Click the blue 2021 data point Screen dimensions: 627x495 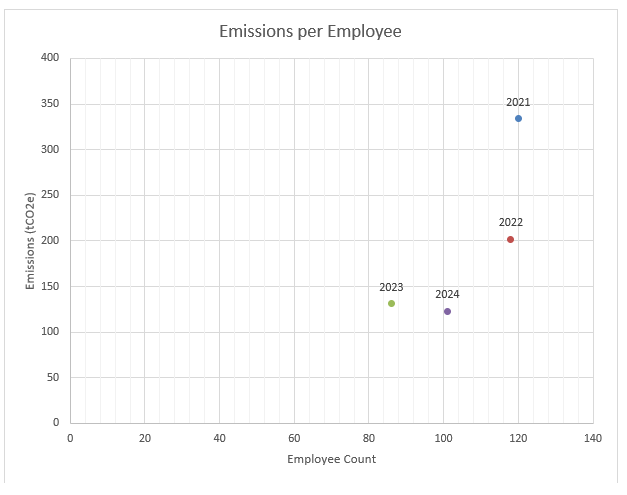(518, 119)
